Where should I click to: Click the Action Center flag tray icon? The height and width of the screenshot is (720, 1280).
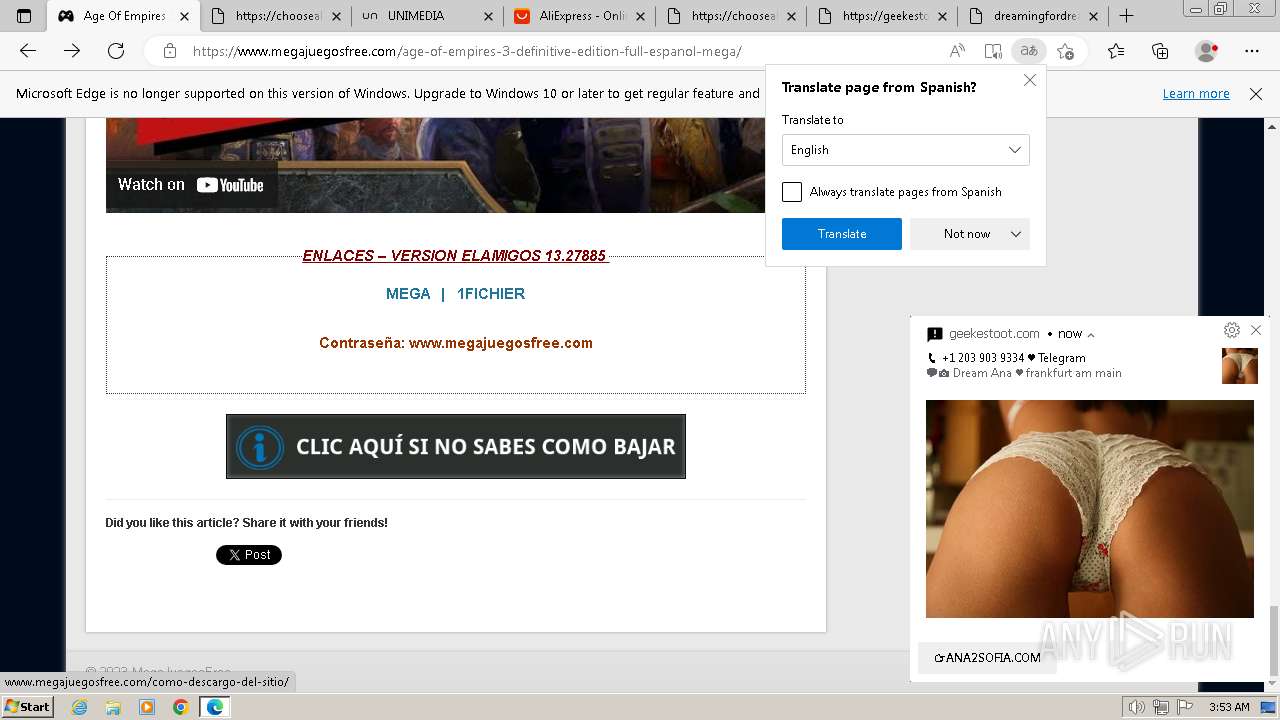tap(1184, 707)
